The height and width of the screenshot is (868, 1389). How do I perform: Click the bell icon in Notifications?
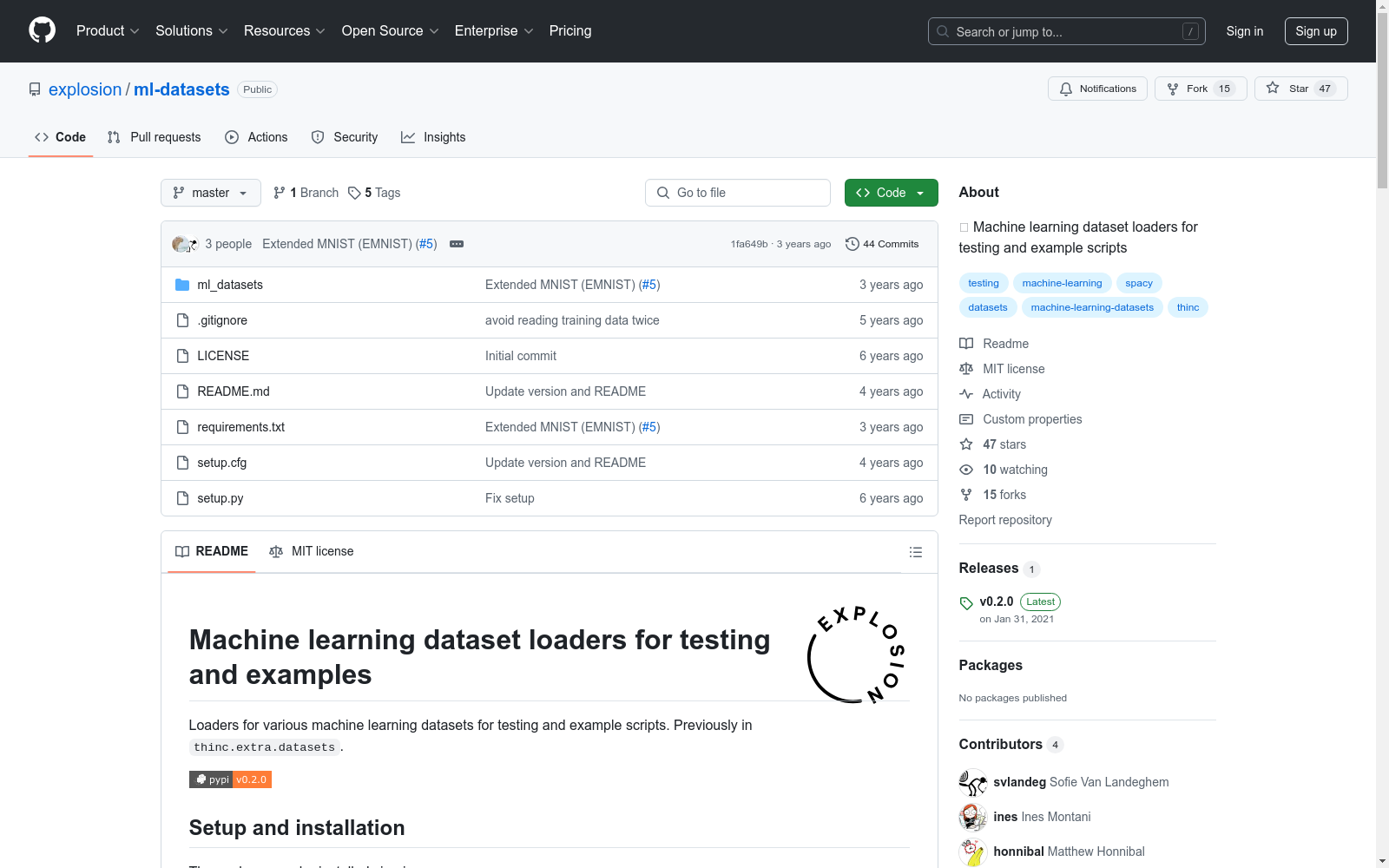[1066, 89]
